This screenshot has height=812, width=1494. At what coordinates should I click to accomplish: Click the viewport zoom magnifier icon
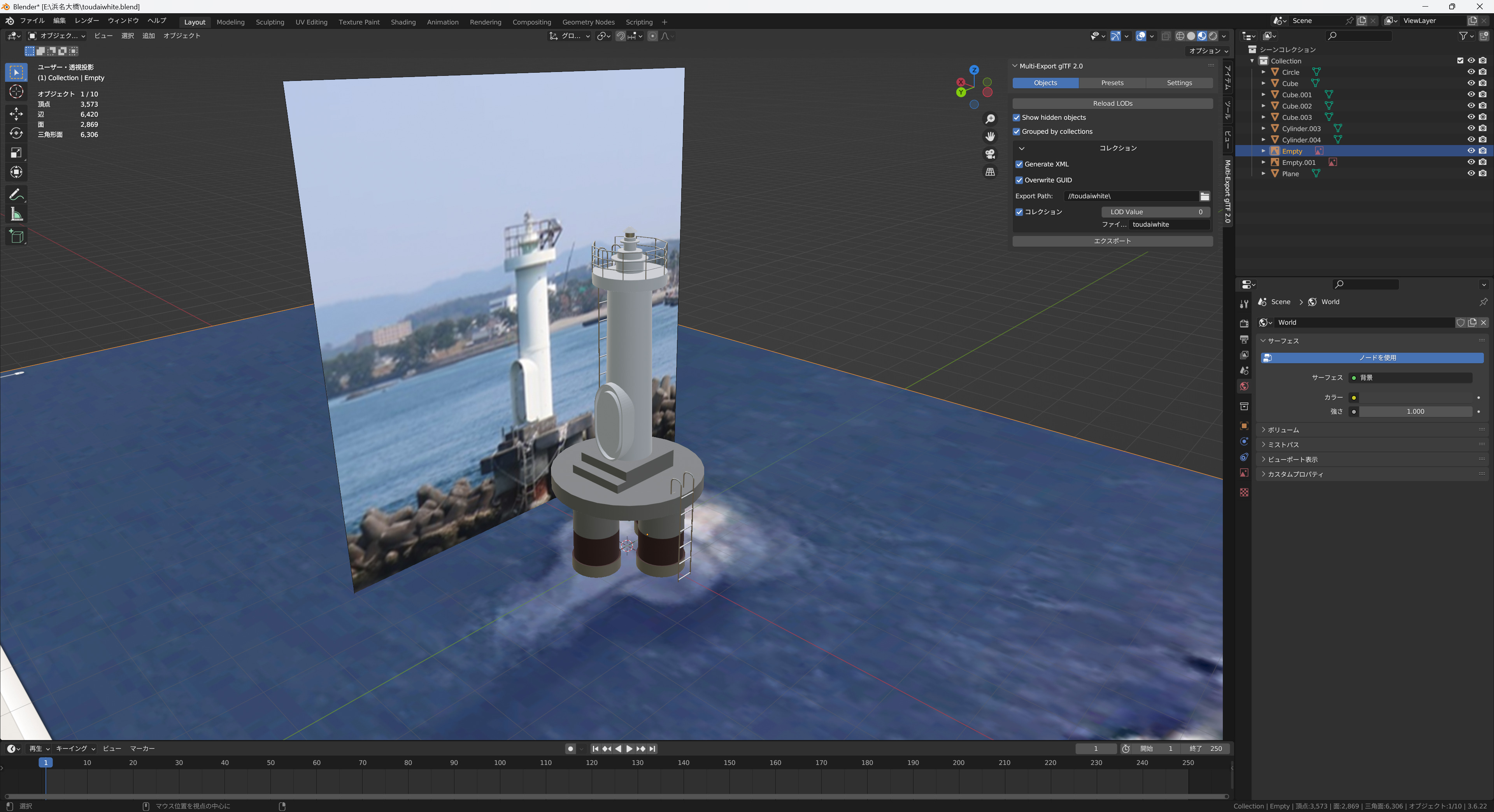[990, 119]
